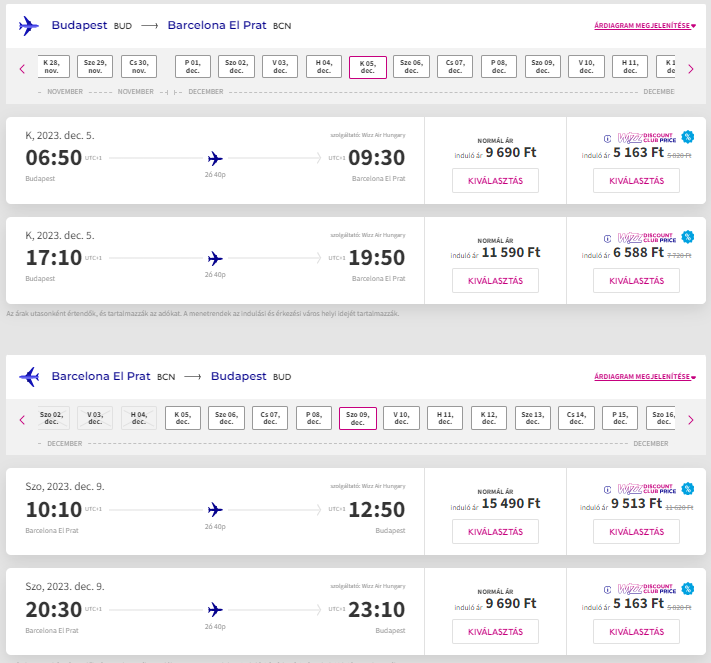The width and height of the screenshot is (711, 663).
Task: Select outbound date Sze 06, dec.
Action: click(411, 67)
